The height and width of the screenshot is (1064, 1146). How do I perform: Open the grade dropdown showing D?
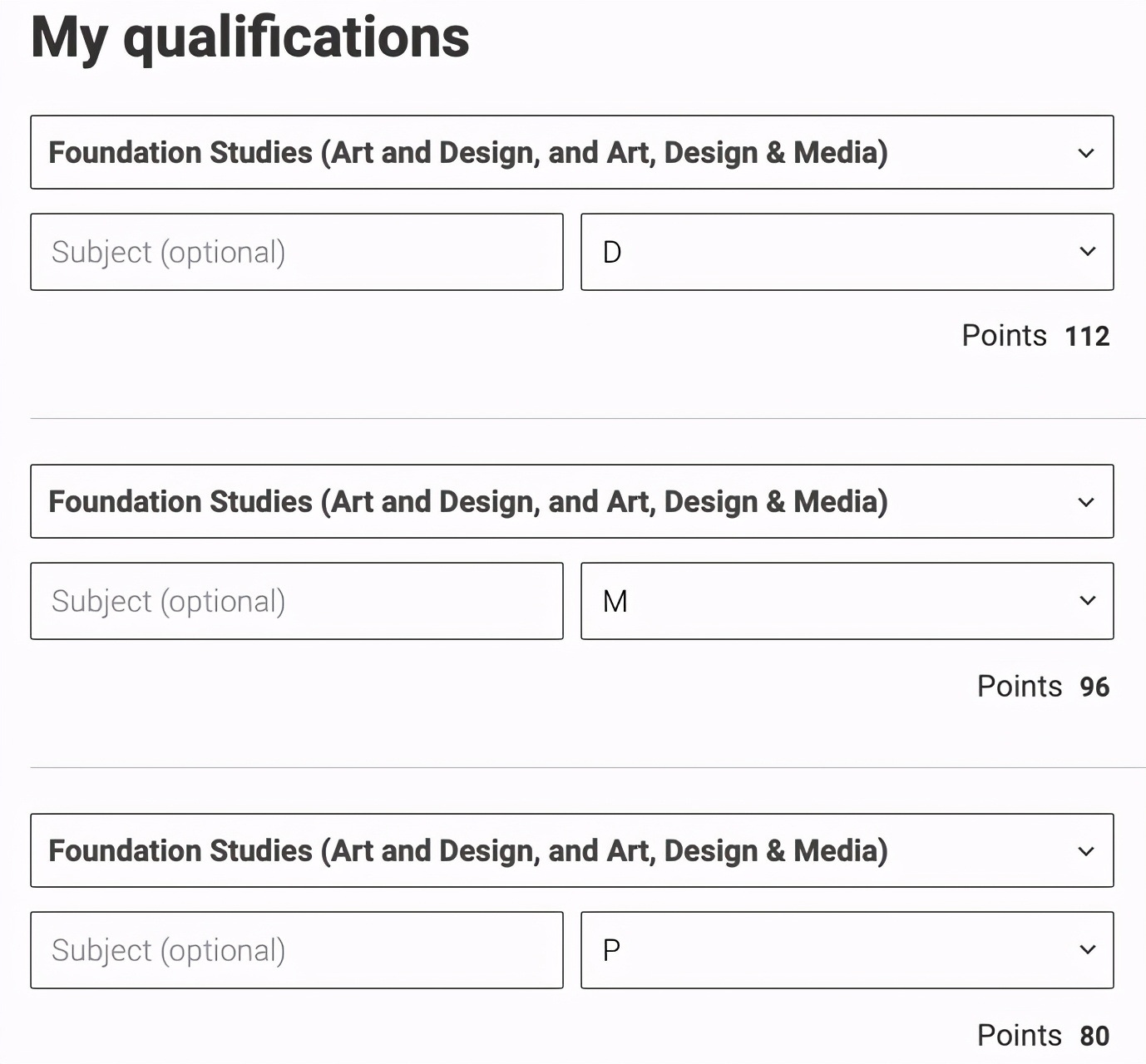coord(847,252)
